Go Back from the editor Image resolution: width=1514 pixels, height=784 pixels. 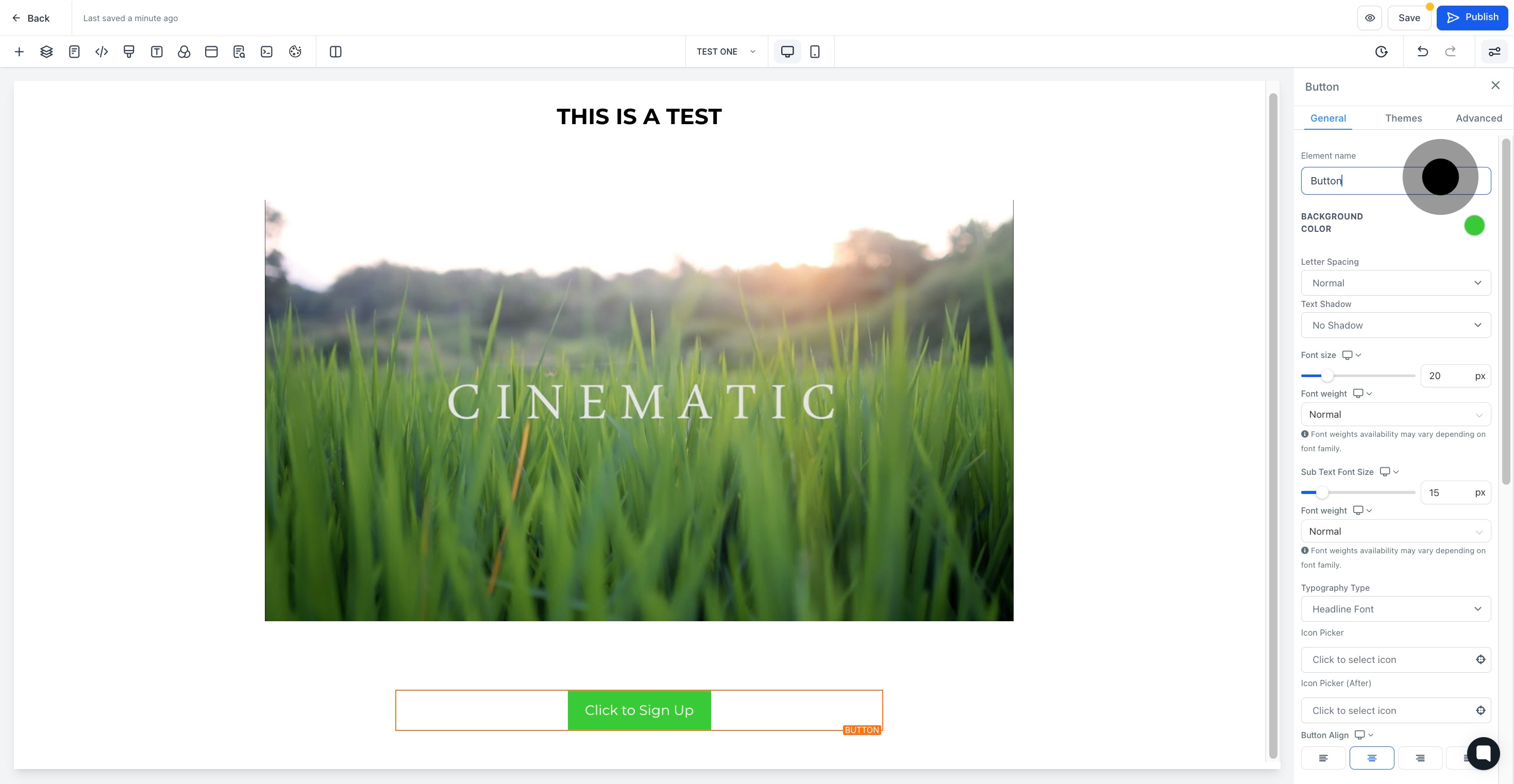point(30,18)
